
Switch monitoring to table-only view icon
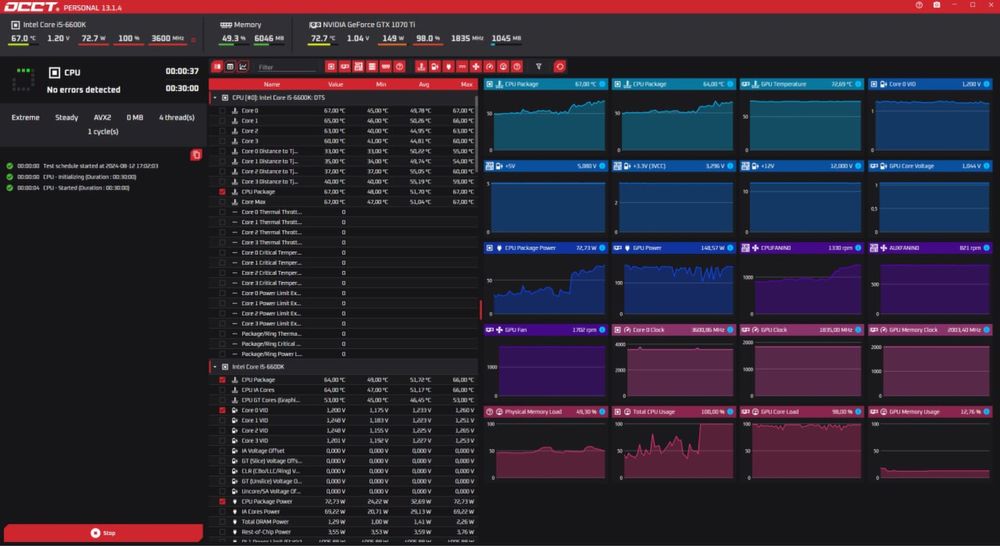[230, 67]
